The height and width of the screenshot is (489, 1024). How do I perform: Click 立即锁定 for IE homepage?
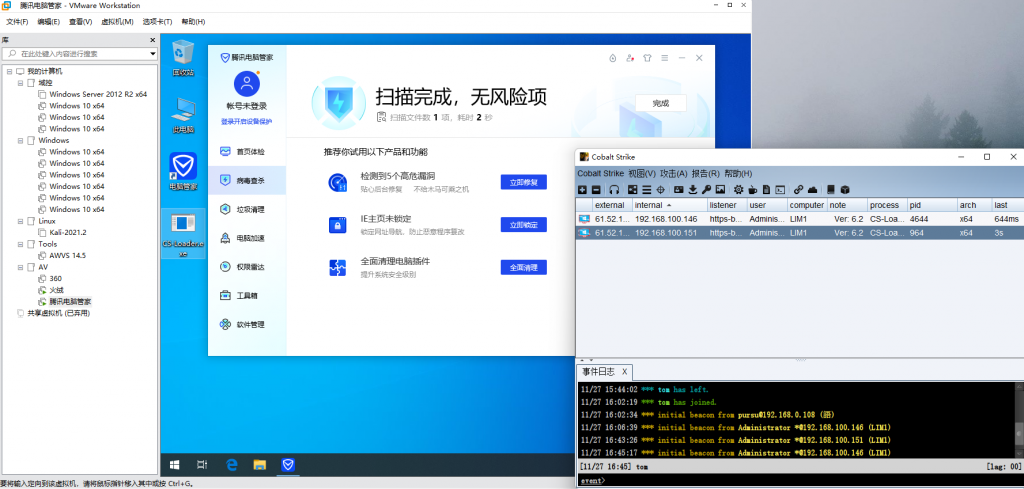[524, 225]
